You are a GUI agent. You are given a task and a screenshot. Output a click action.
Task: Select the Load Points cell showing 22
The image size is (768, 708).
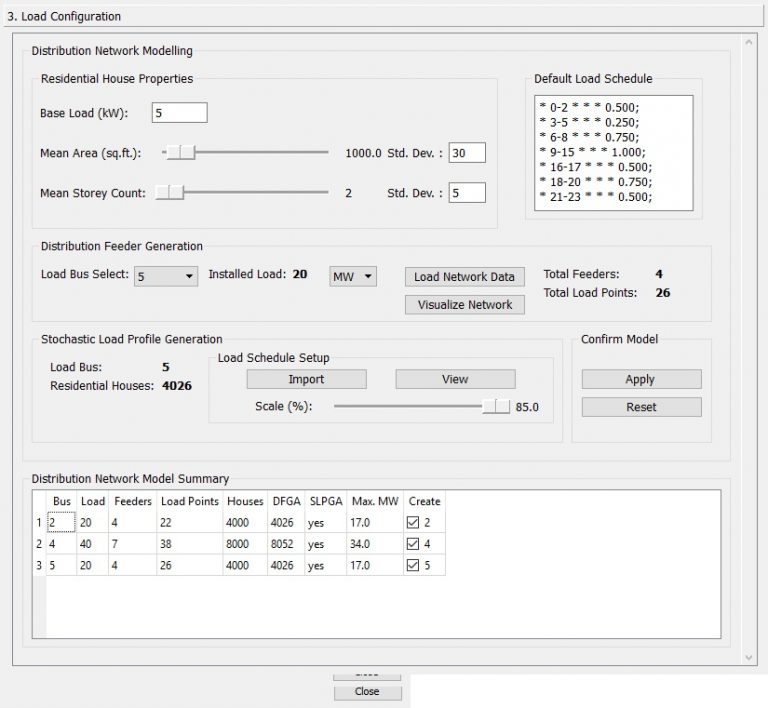pos(190,522)
